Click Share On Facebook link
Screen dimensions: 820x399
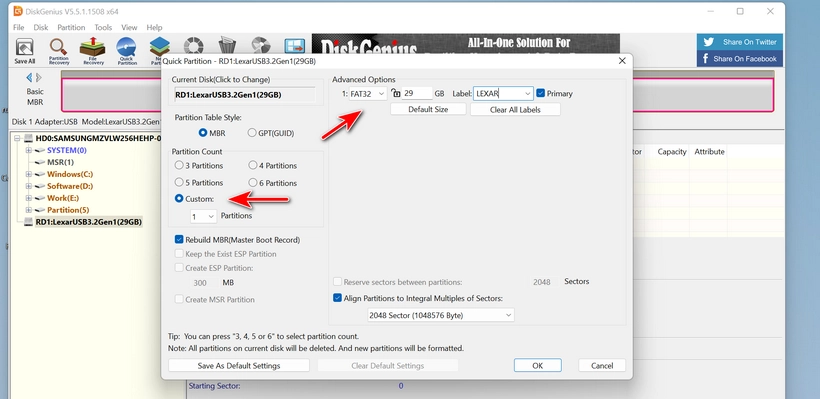[x=739, y=59]
